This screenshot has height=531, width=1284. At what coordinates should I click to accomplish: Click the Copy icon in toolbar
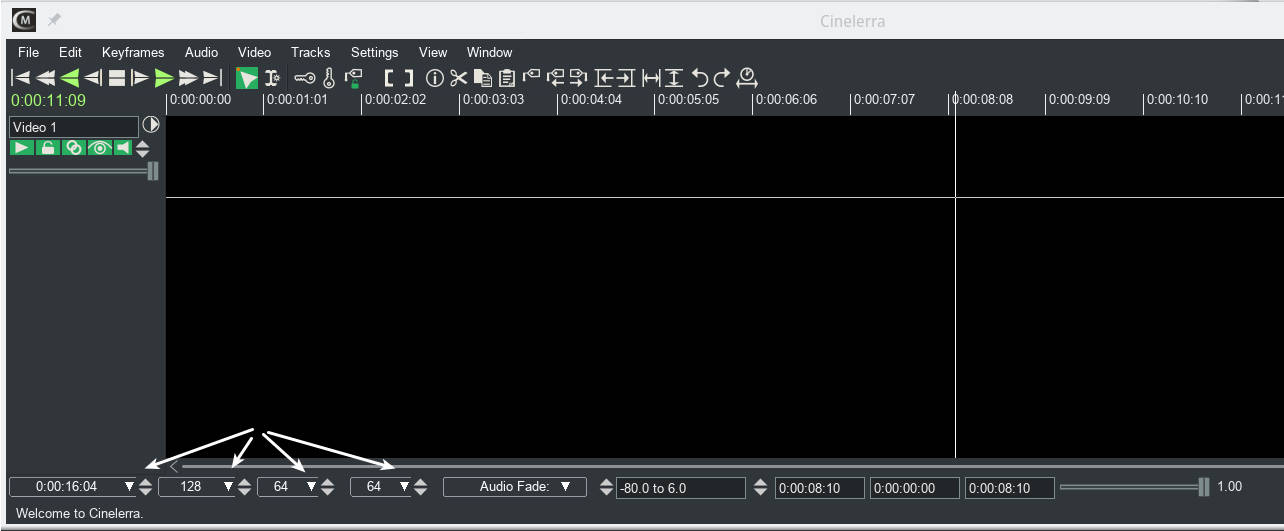click(483, 77)
